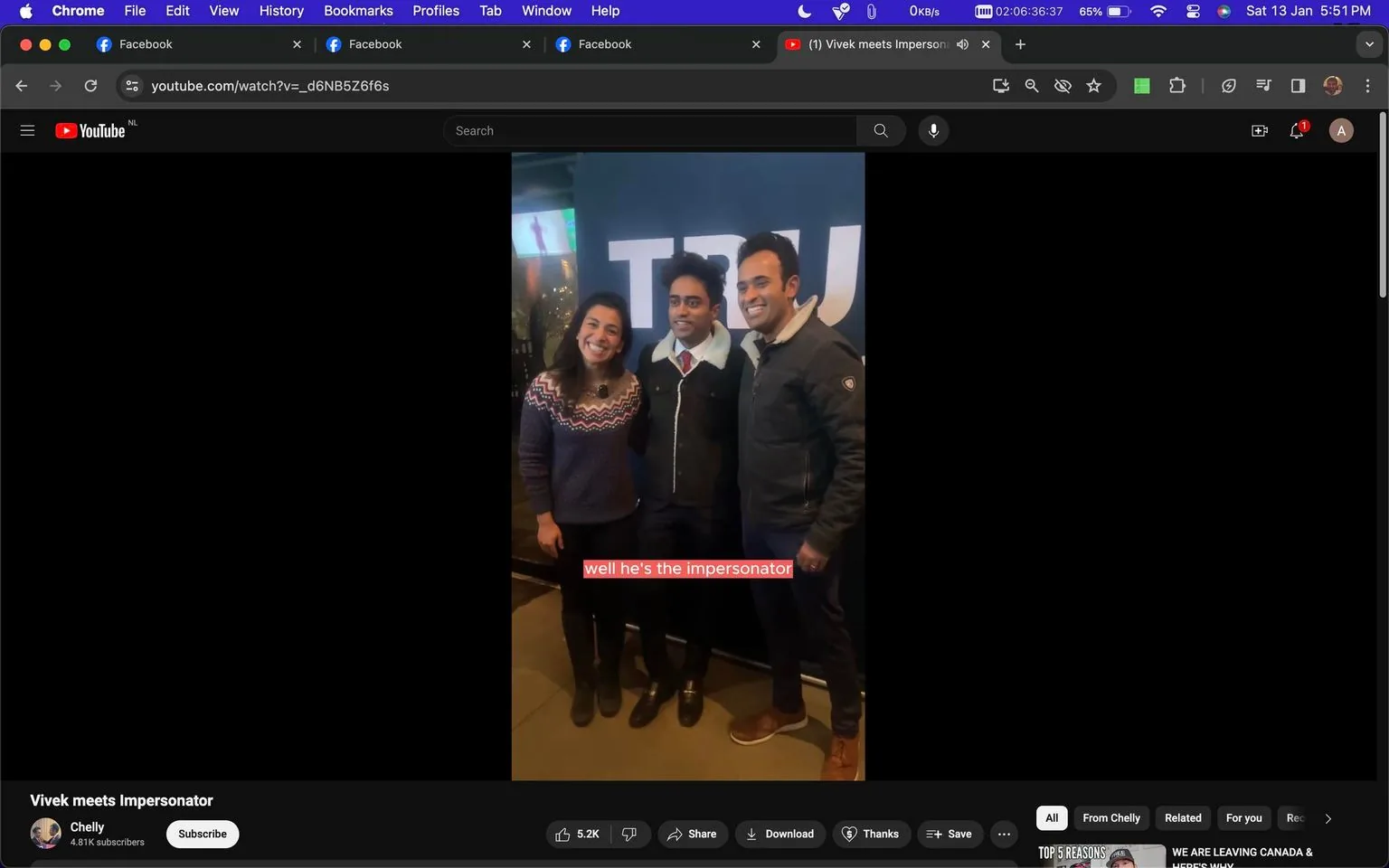1389x868 pixels.
Task: Open the Bookmarks menu in the menu bar
Action: click(x=357, y=10)
